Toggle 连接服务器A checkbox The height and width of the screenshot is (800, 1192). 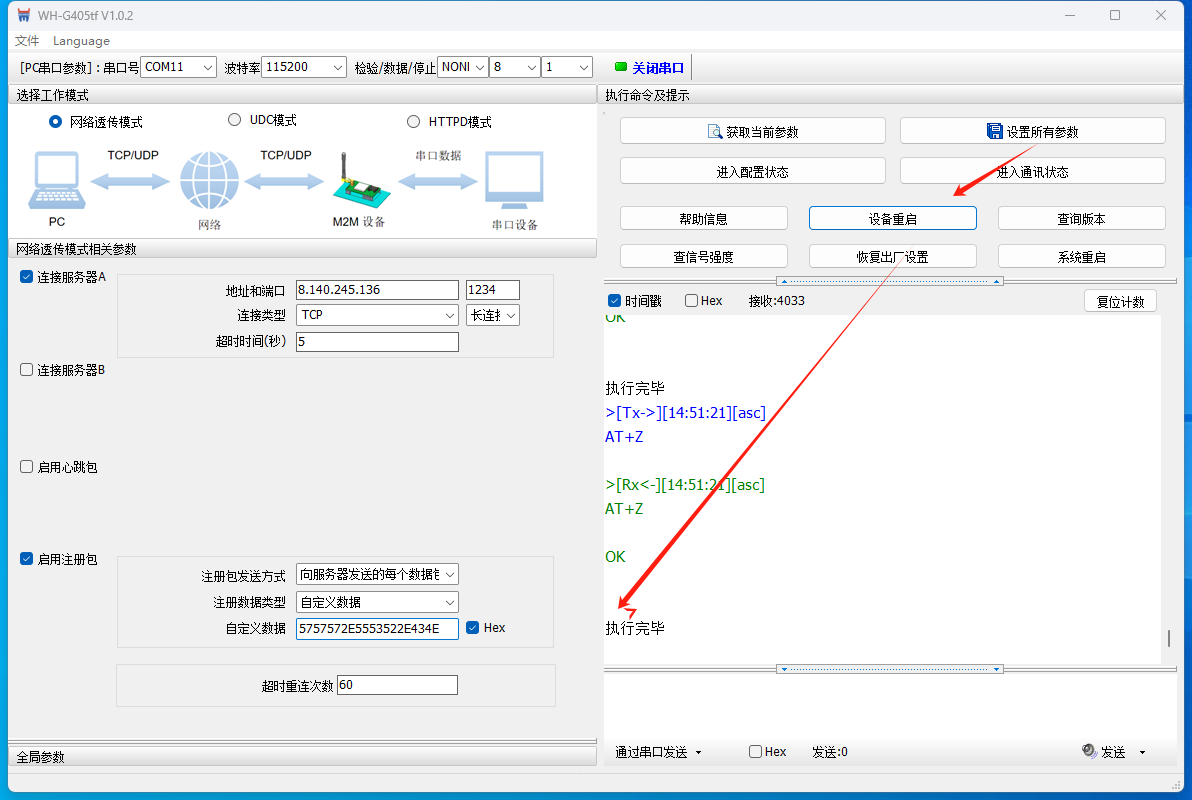tap(27, 277)
